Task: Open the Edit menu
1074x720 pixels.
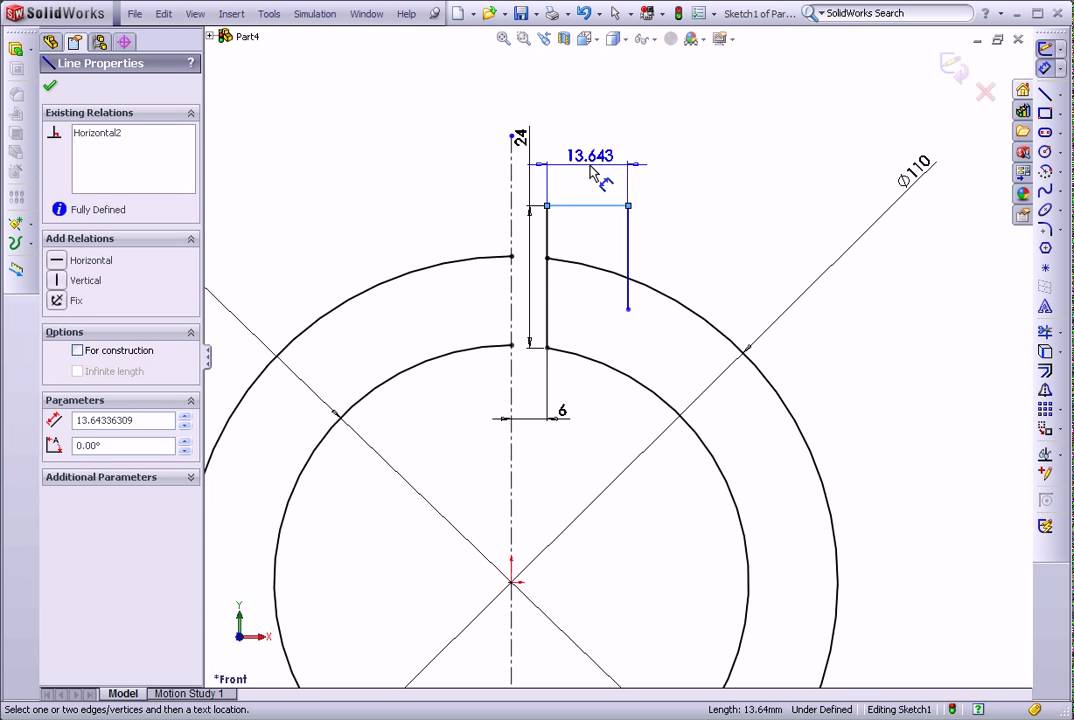Action: (164, 14)
